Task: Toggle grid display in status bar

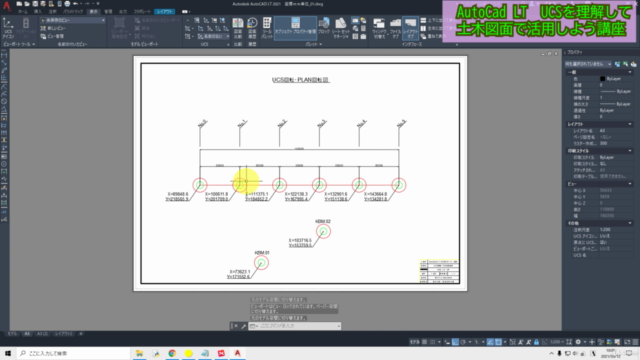Action: pos(424,342)
